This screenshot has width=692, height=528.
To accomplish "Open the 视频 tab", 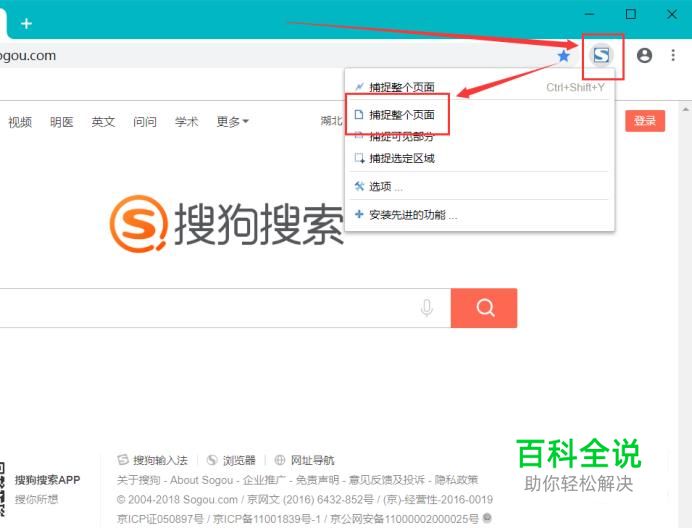I will coord(20,122).
